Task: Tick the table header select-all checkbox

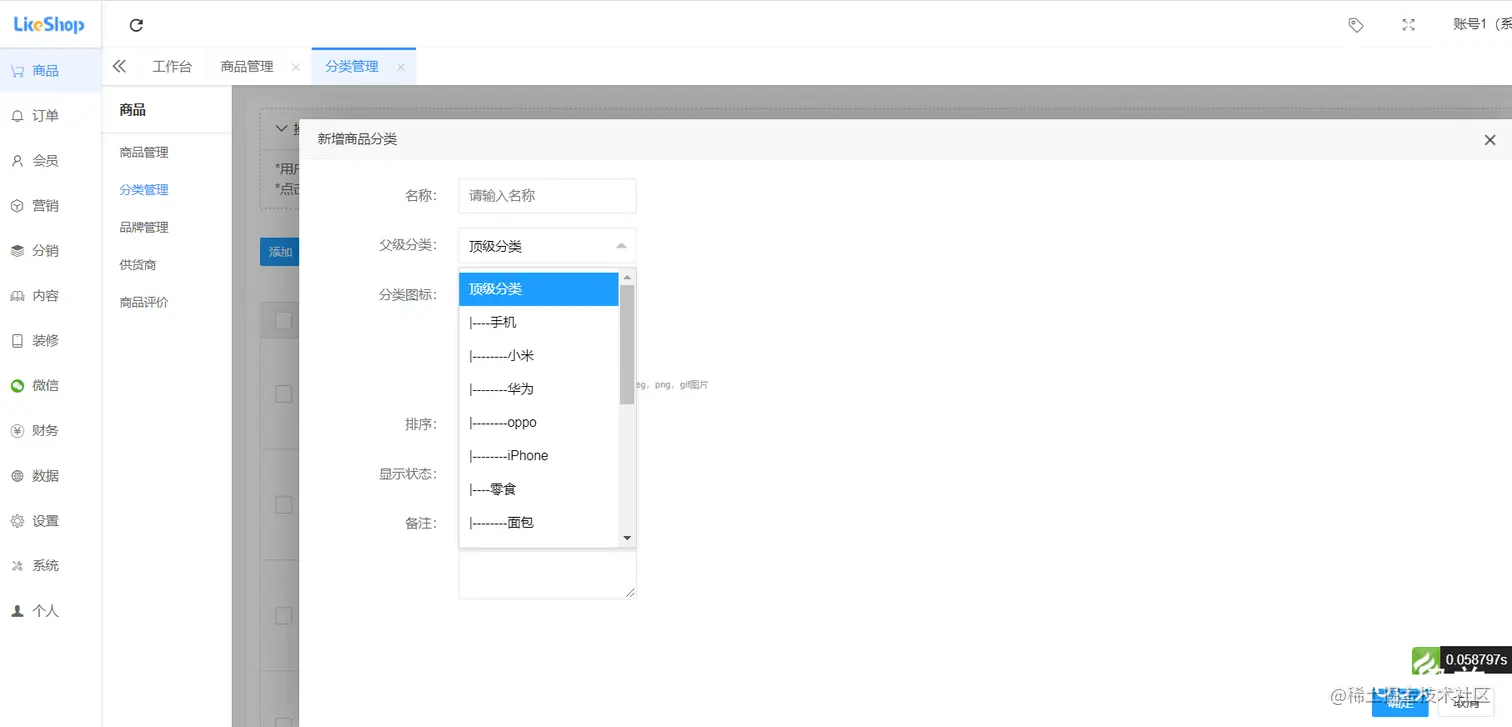Action: point(283,320)
